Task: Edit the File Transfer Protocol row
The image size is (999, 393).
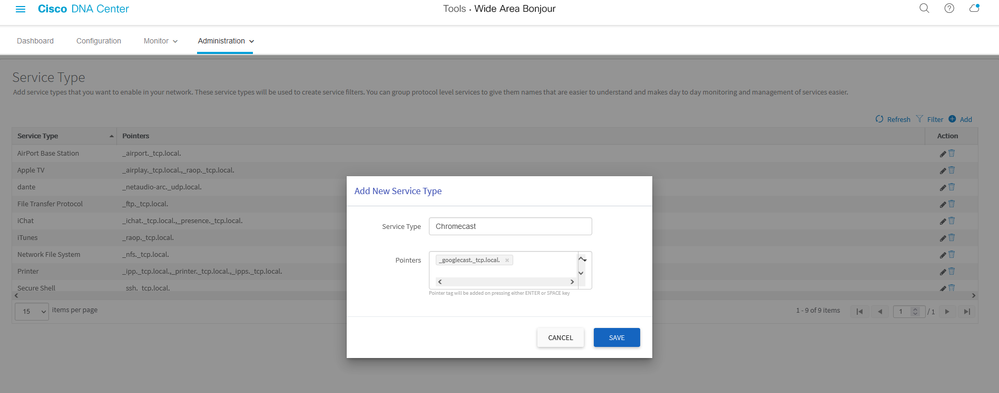Action: [x=943, y=204]
